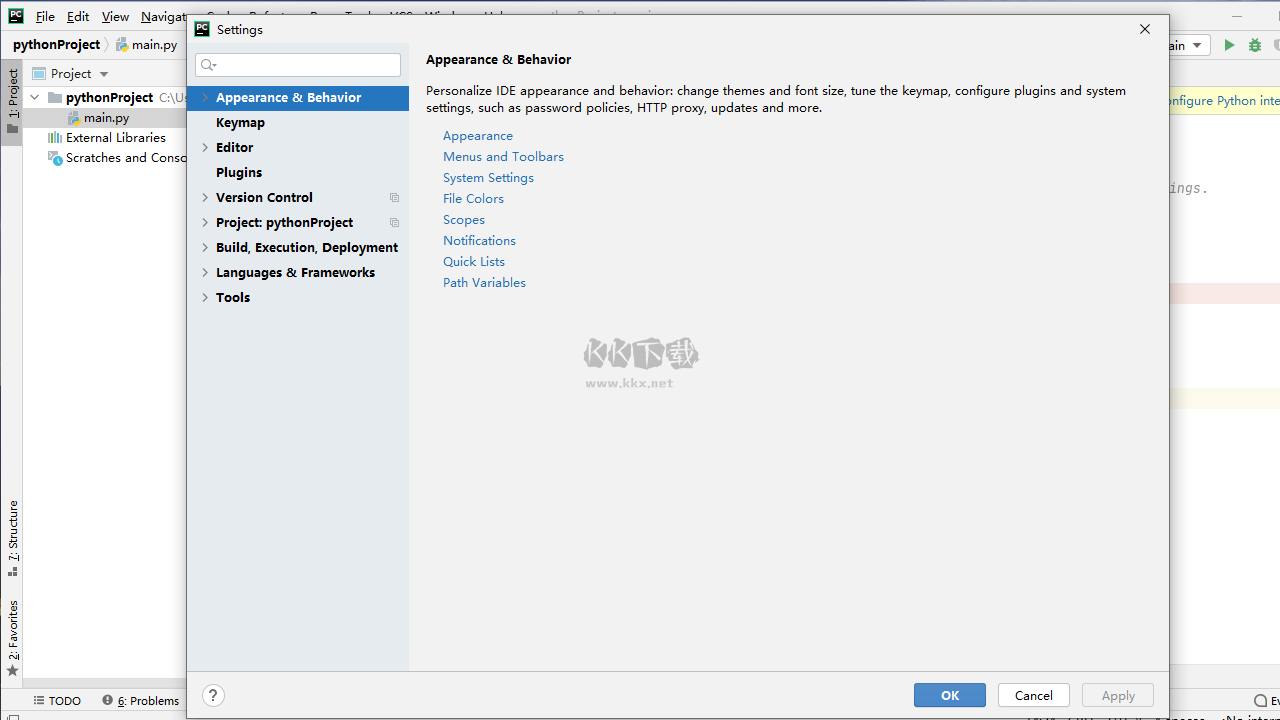Expand Build, Execution, Deployment category
The width and height of the screenshot is (1280, 720).
(205, 248)
